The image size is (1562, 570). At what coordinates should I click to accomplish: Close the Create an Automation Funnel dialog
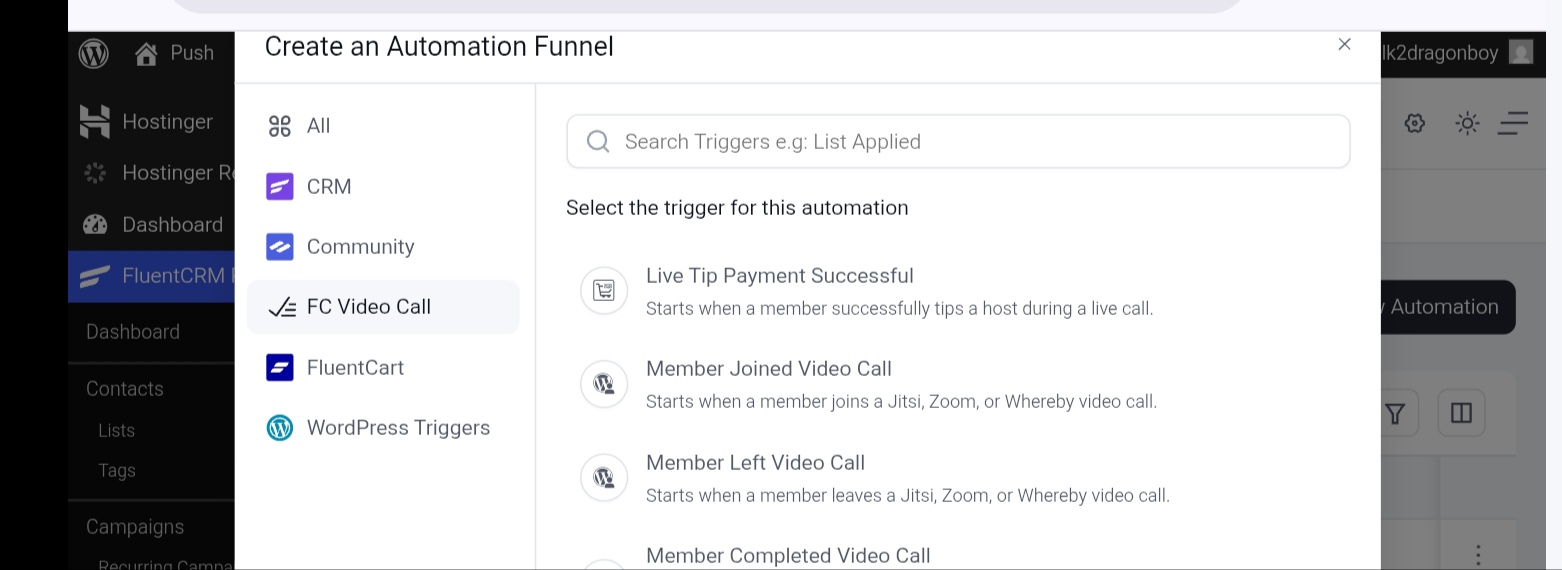(1344, 44)
